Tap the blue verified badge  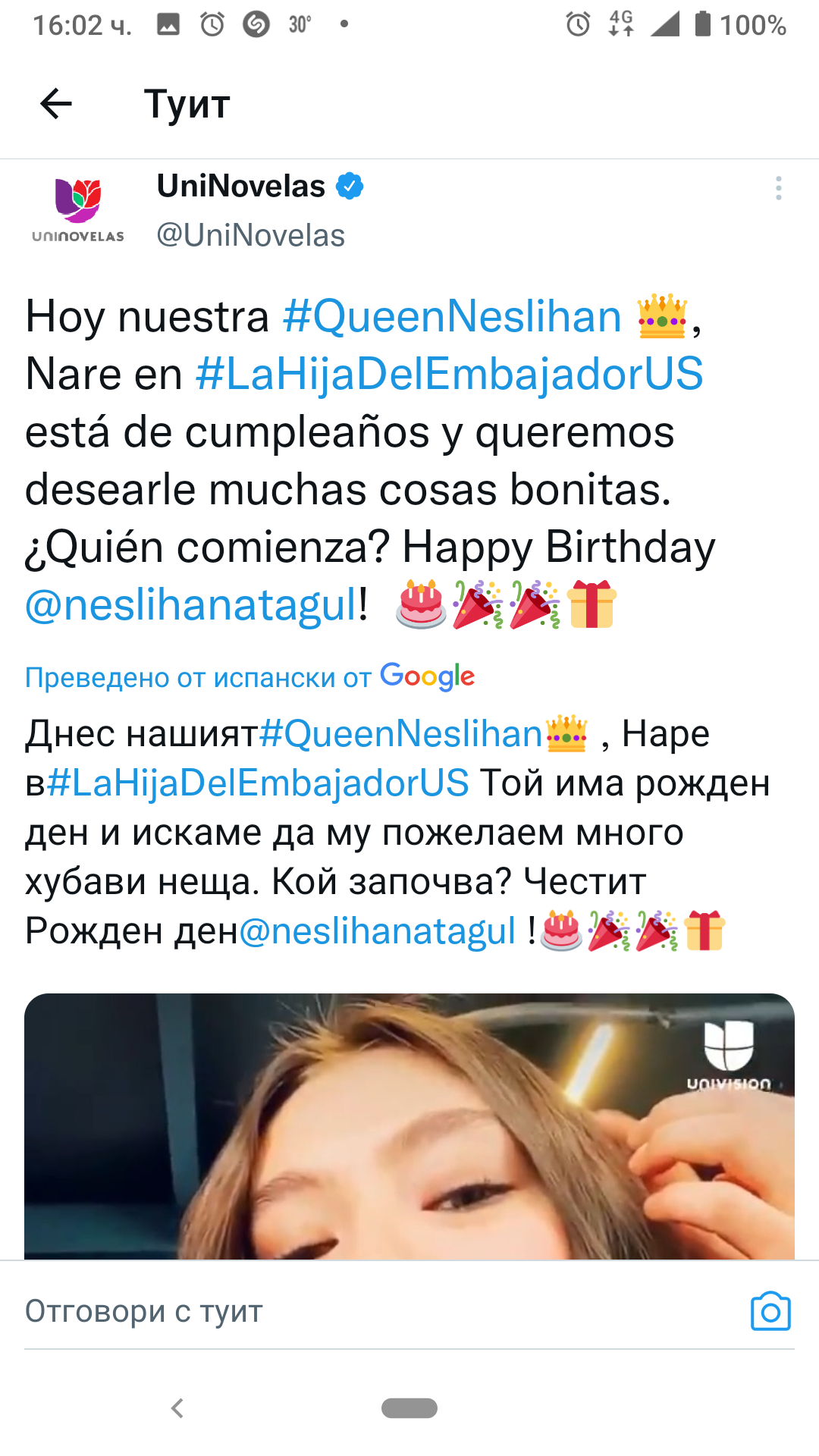[x=350, y=186]
